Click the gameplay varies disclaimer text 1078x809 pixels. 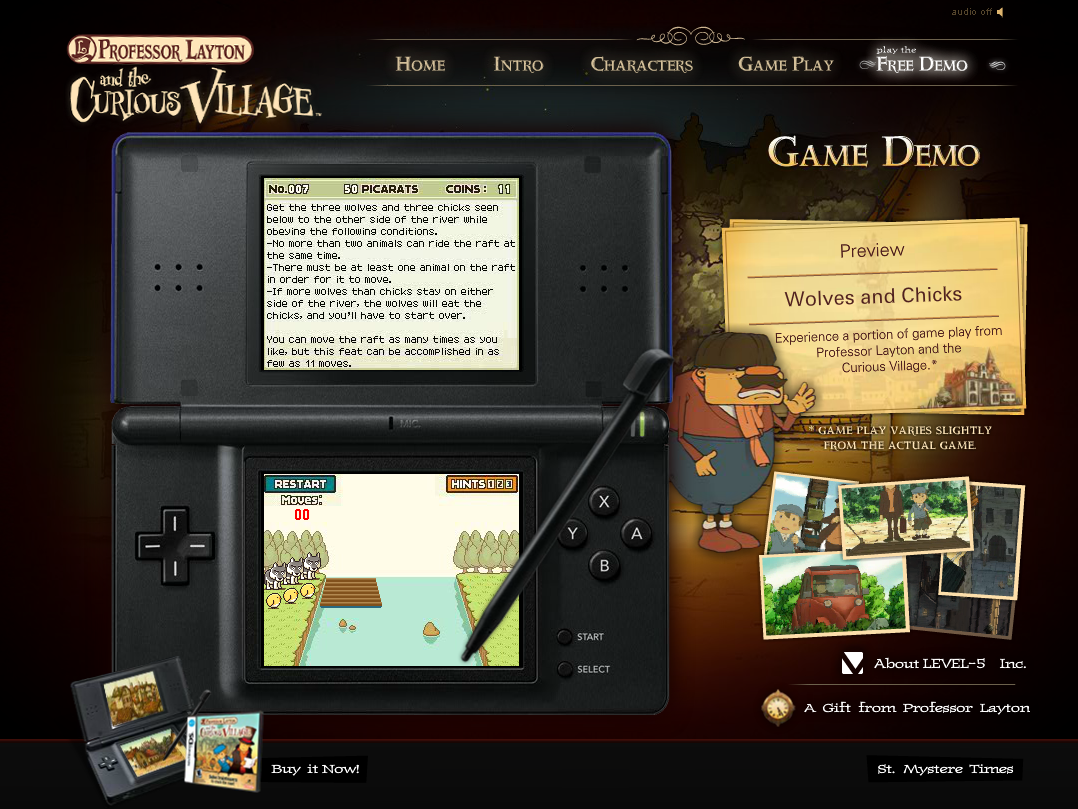click(900, 438)
